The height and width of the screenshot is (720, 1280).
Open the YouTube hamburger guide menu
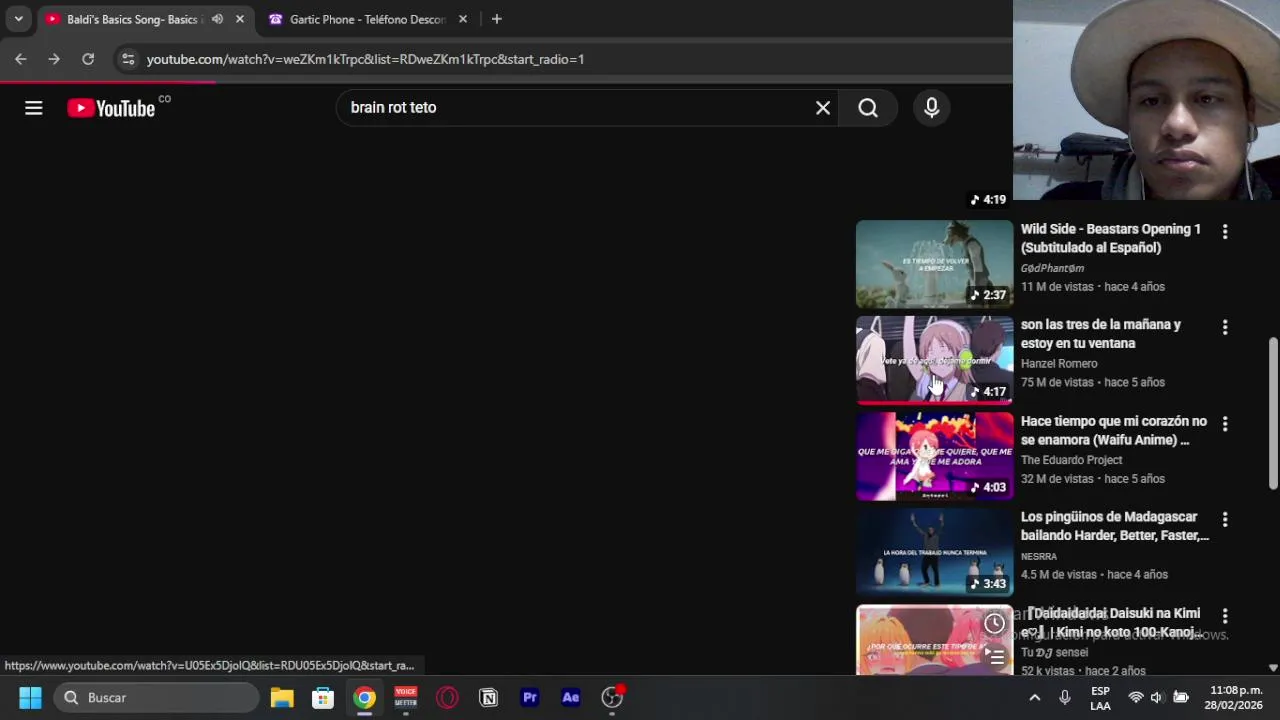pyautogui.click(x=34, y=108)
